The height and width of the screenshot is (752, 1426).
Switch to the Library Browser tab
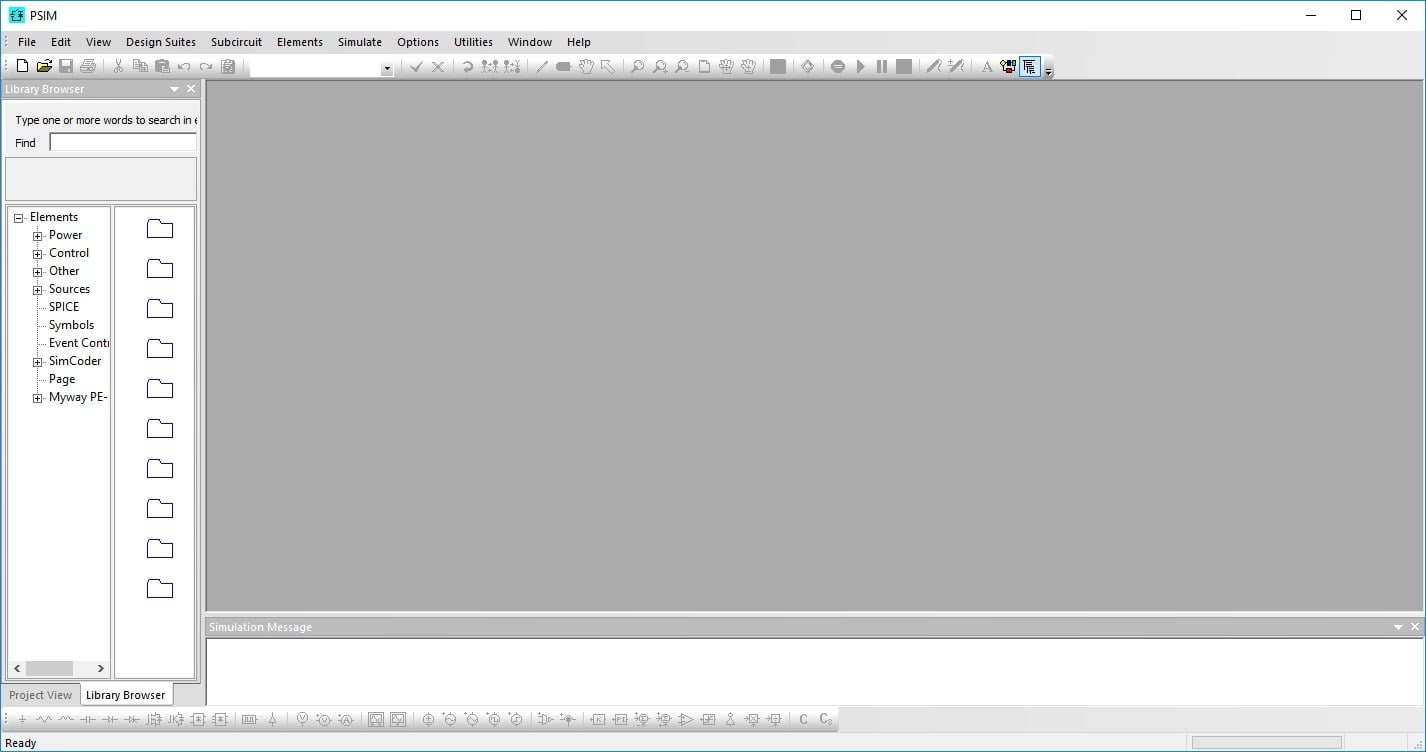[126, 695]
